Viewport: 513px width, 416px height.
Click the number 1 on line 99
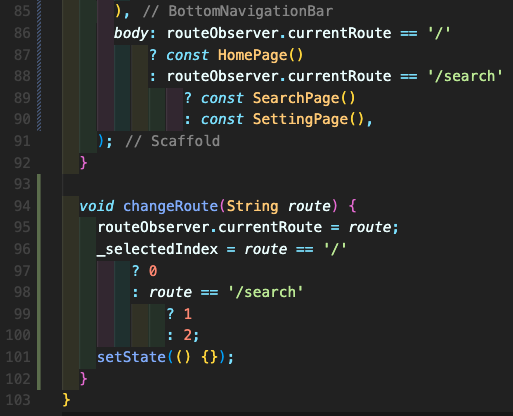(x=188, y=314)
